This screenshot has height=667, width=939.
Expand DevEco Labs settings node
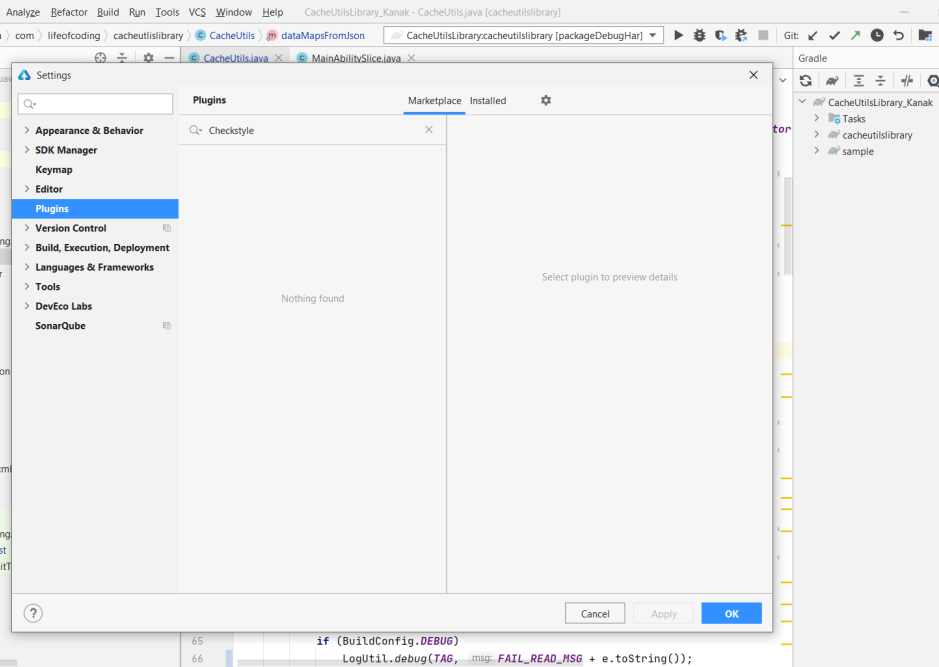pos(27,306)
